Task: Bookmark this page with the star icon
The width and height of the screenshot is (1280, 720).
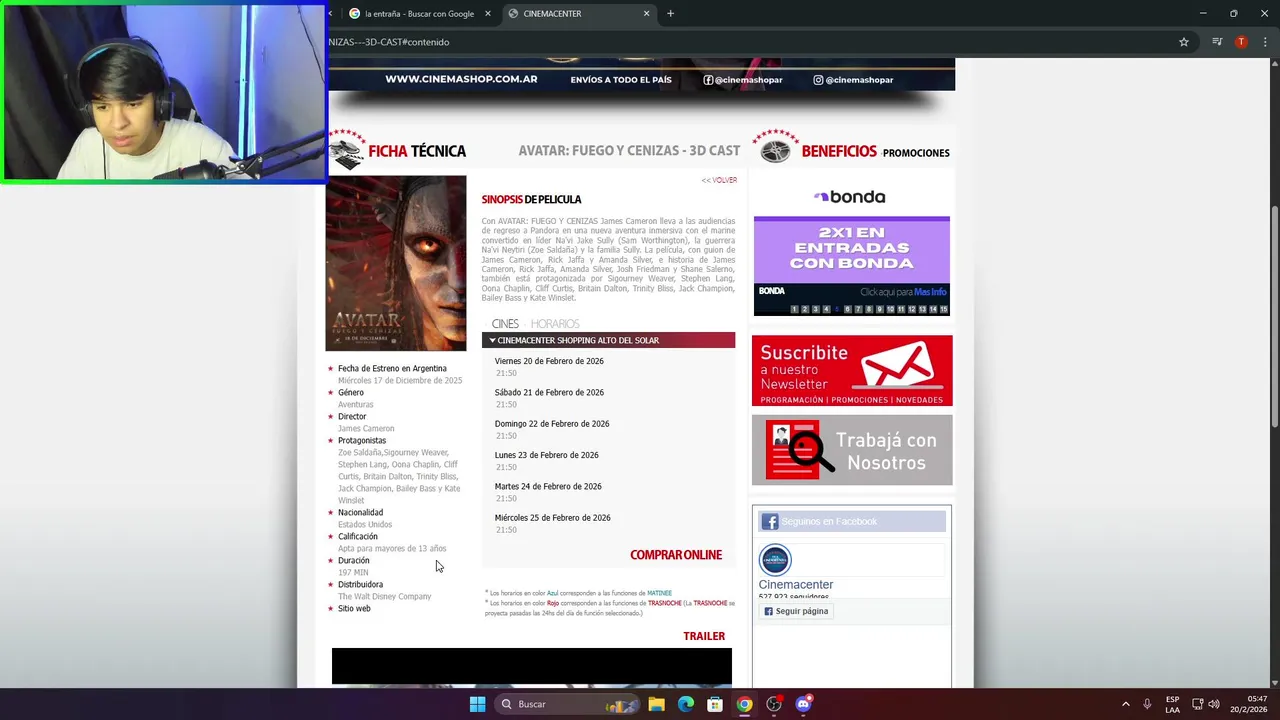Action: (1184, 42)
